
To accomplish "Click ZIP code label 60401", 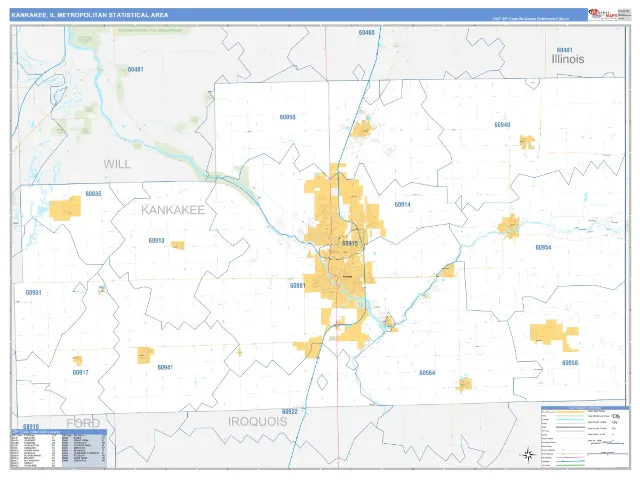I will click(564, 50).
